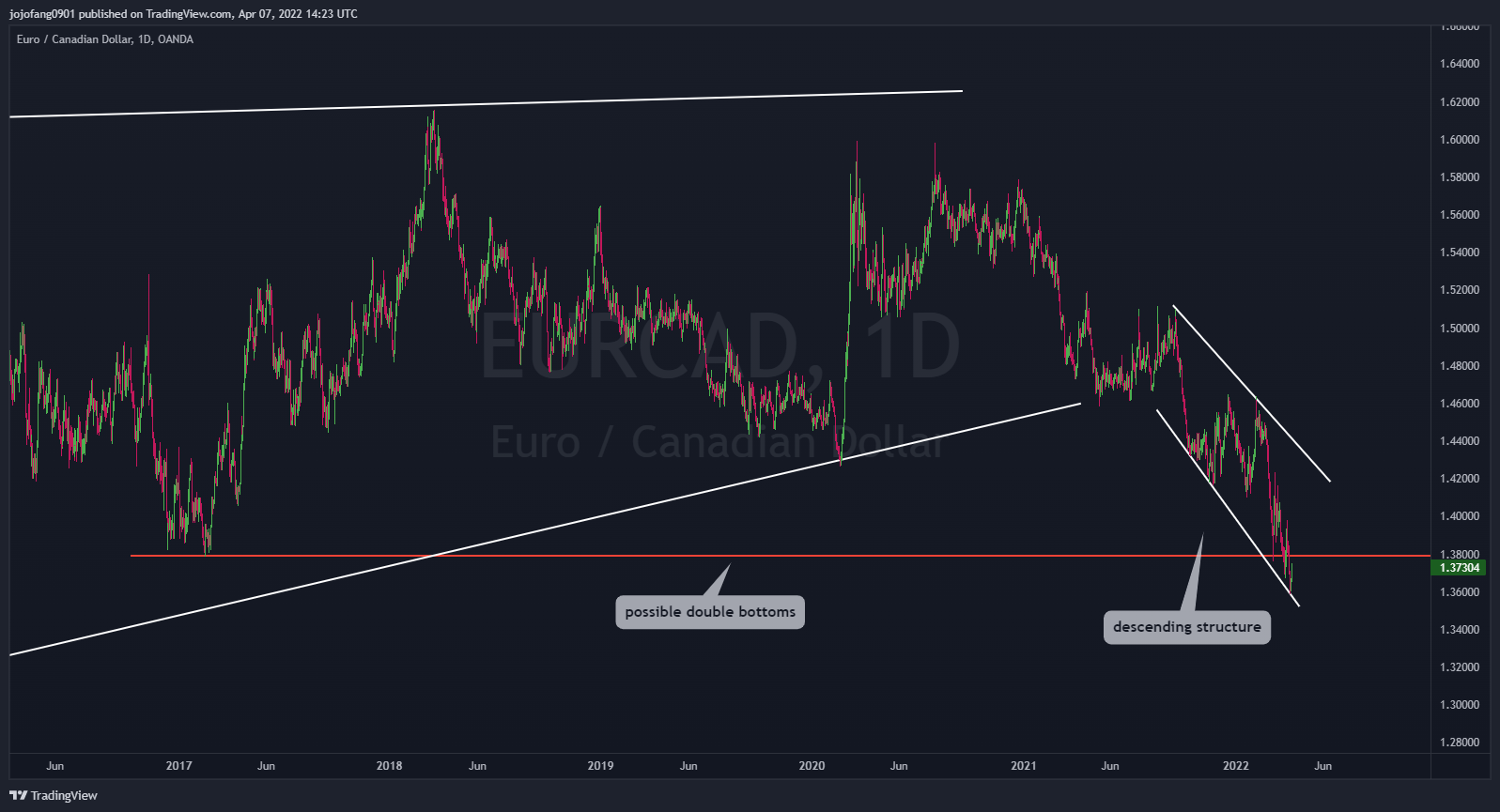
Task: Click the 'descending structure' callout label
Action: pyautogui.click(x=1187, y=627)
